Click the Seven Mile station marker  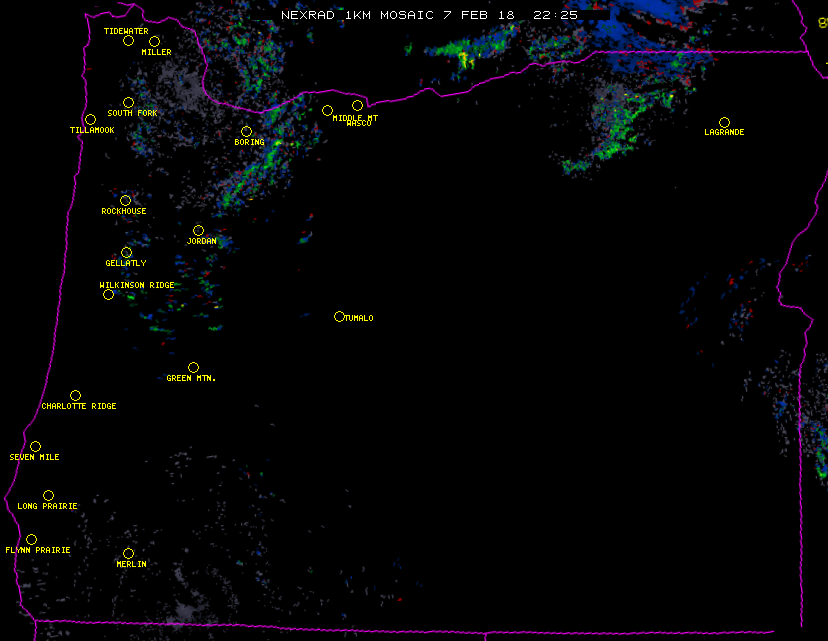[35, 446]
